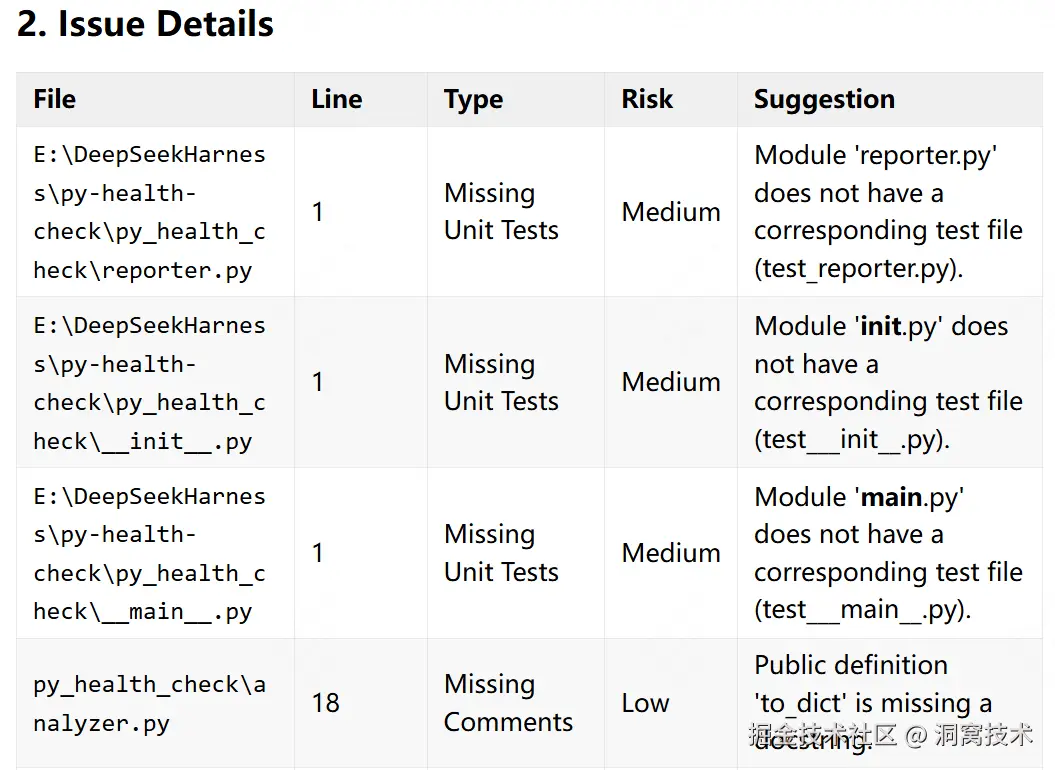Click the __main__.py file path cell
This screenshot has height=770, width=1055.
pyautogui.click(x=149, y=553)
